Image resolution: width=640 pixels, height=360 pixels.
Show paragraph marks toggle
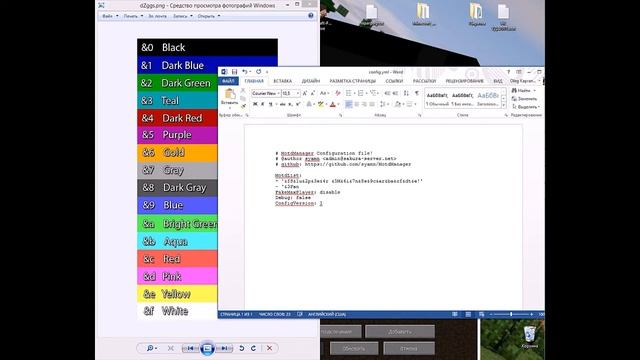click(x=417, y=93)
